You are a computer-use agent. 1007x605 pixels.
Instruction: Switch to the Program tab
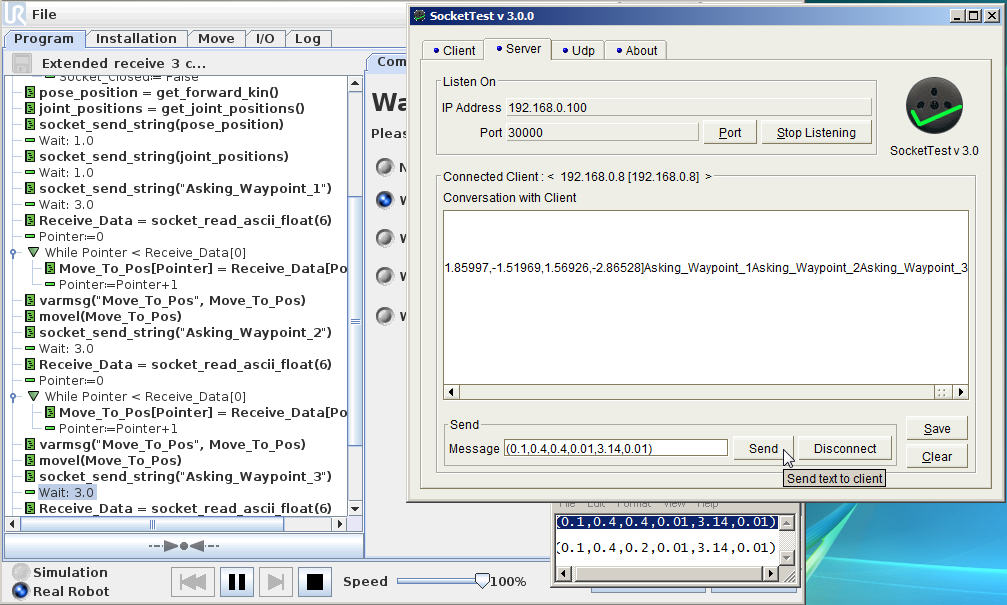point(44,39)
